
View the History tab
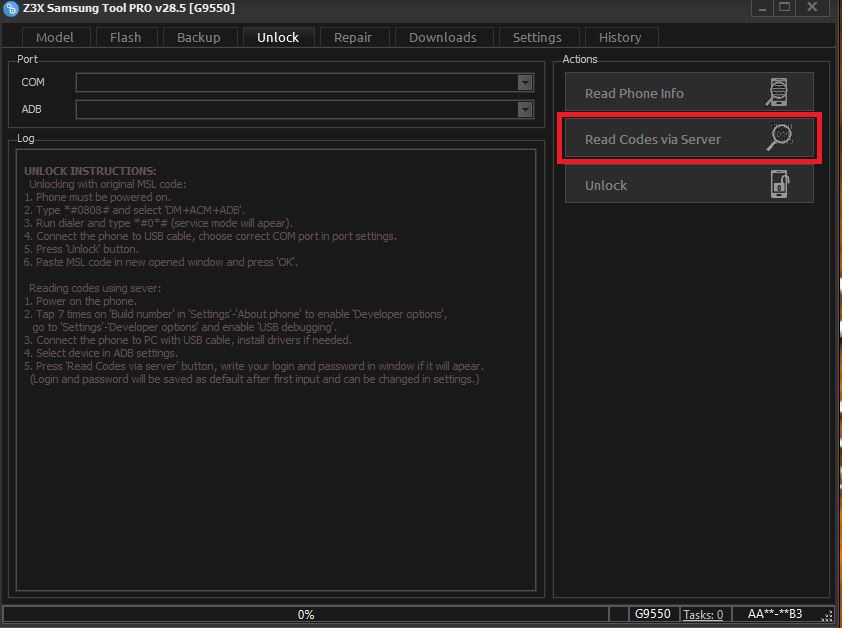(620, 38)
